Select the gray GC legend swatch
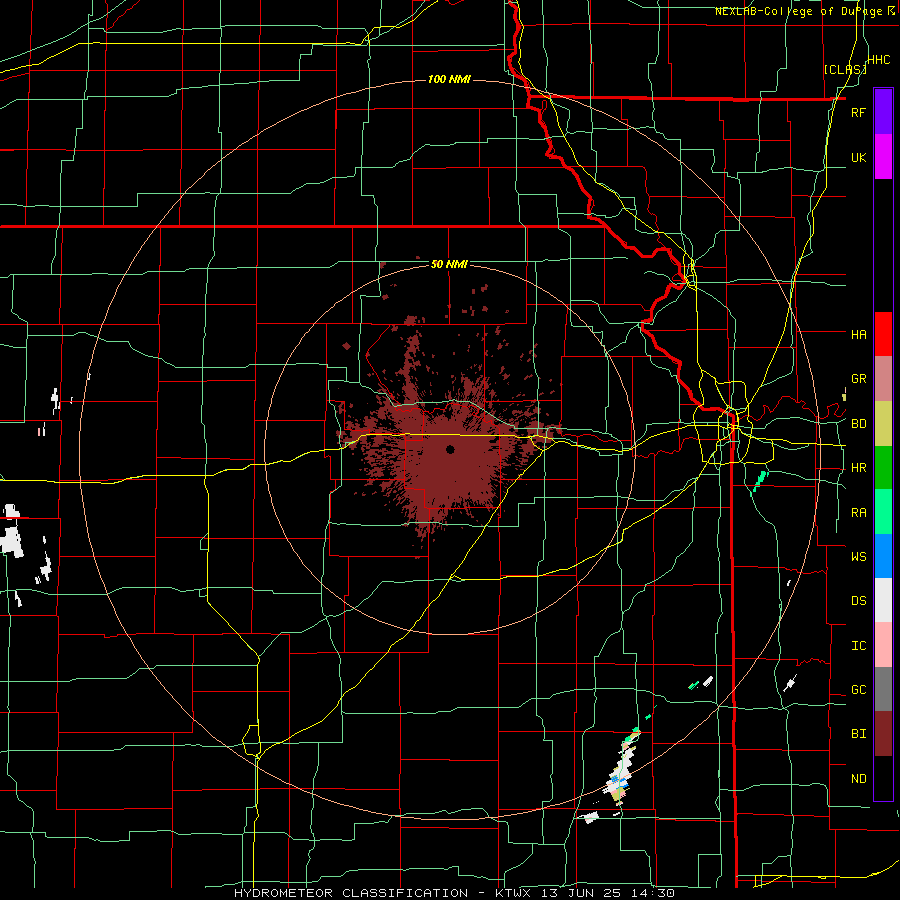Screen dimensions: 900x900 pyautogui.click(x=883, y=689)
